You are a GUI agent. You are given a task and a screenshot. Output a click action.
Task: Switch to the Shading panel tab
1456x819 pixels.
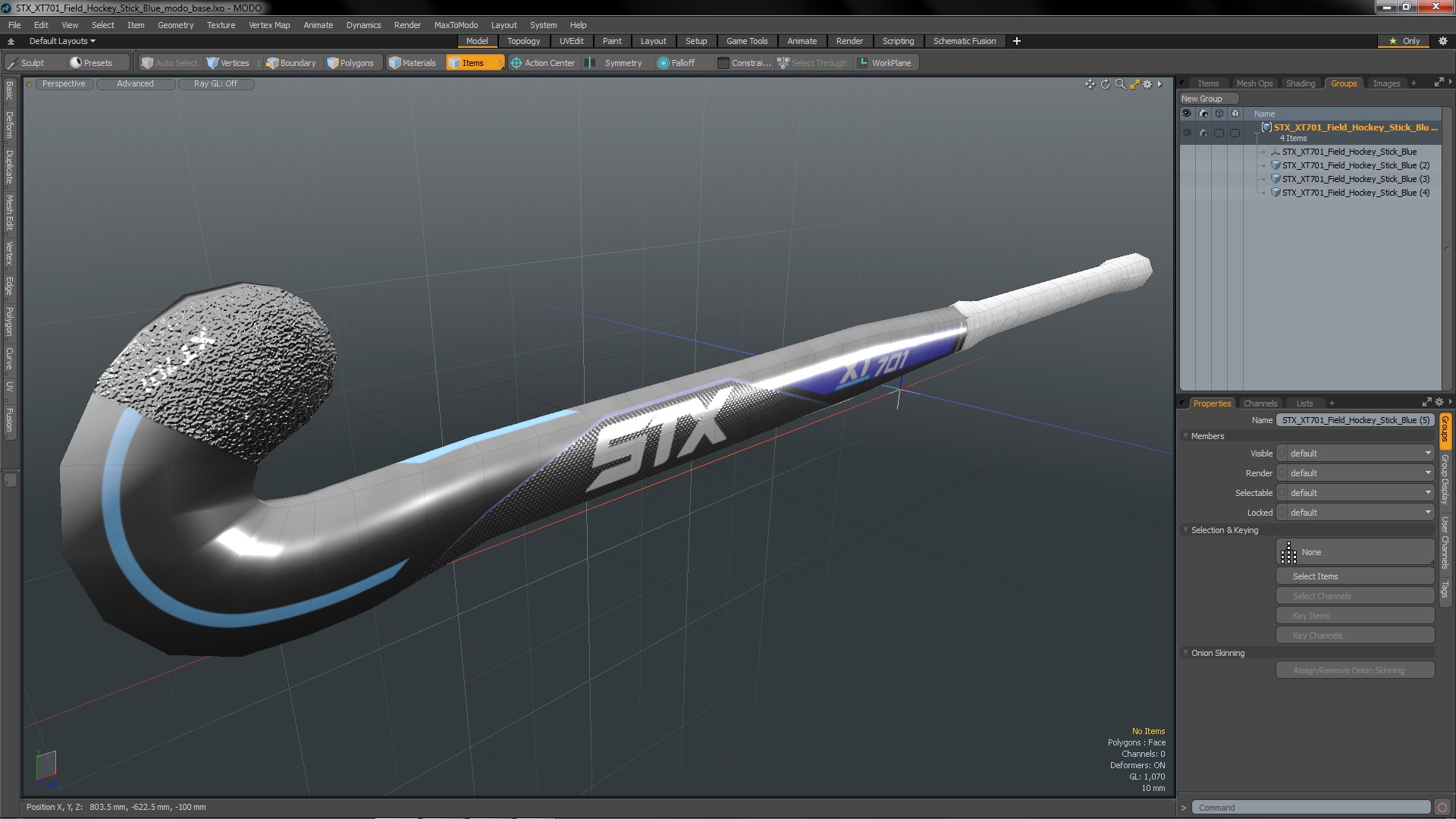pyautogui.click(x=1301, y=83)
